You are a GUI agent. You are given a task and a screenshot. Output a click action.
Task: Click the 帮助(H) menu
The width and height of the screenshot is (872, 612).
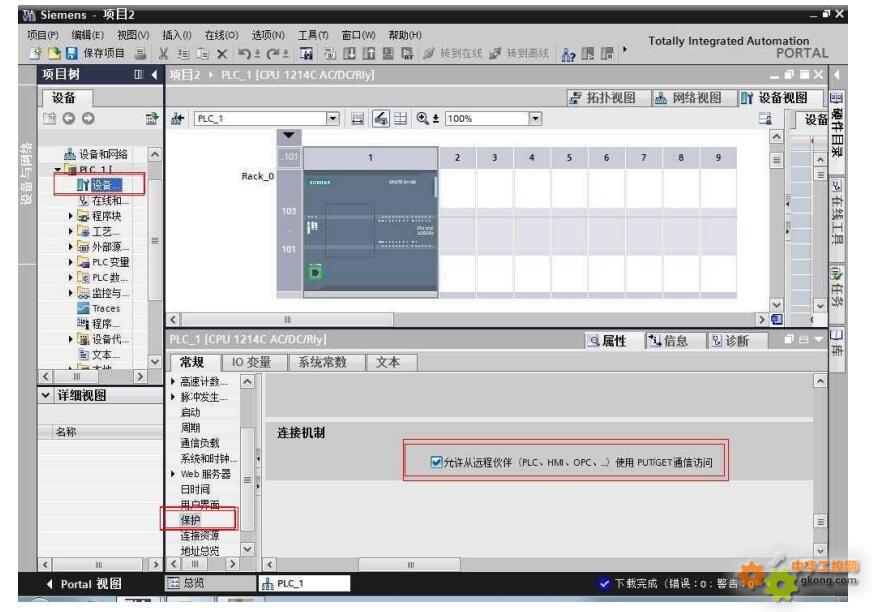[405, 35]
